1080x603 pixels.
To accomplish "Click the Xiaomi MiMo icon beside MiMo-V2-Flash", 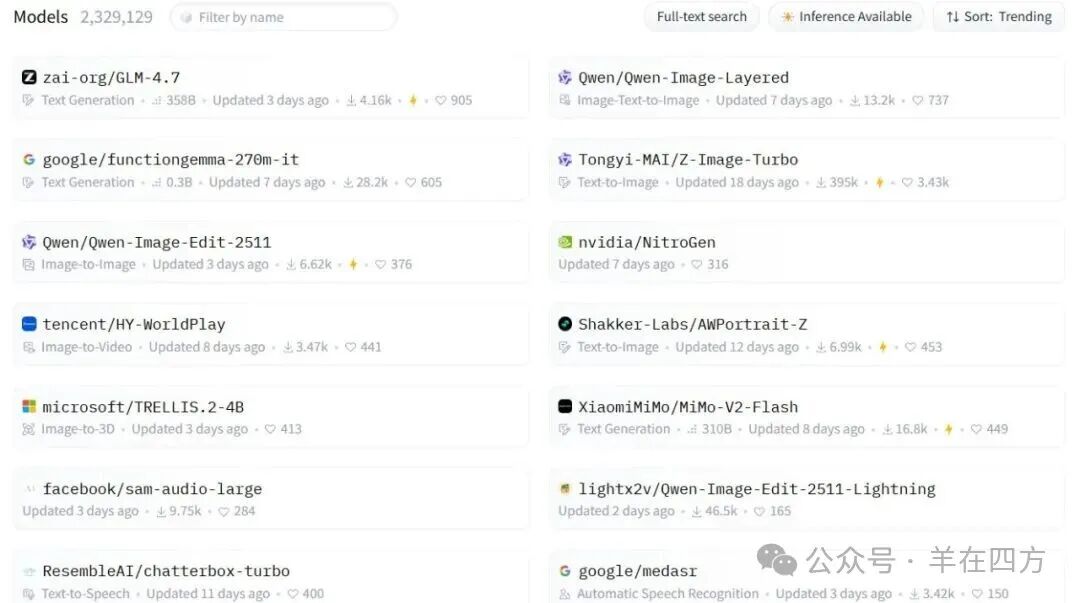I will (565, 407).
